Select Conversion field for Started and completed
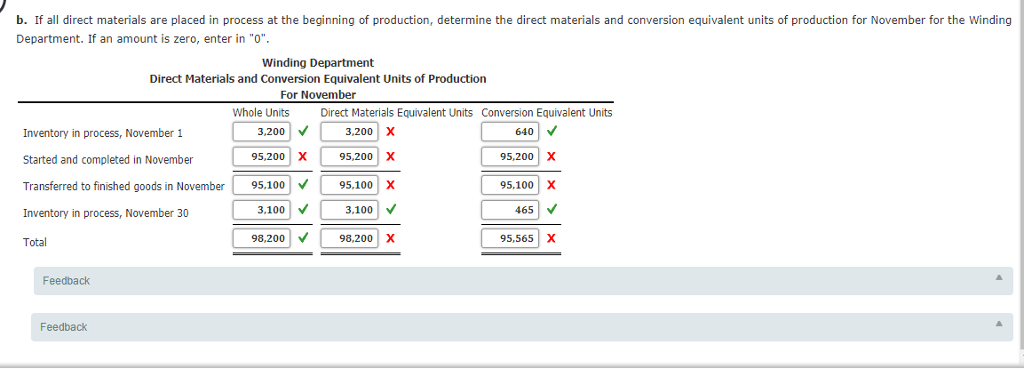Screen dimensions: 1024x369 pyautogui.click(x=510, y=157)
